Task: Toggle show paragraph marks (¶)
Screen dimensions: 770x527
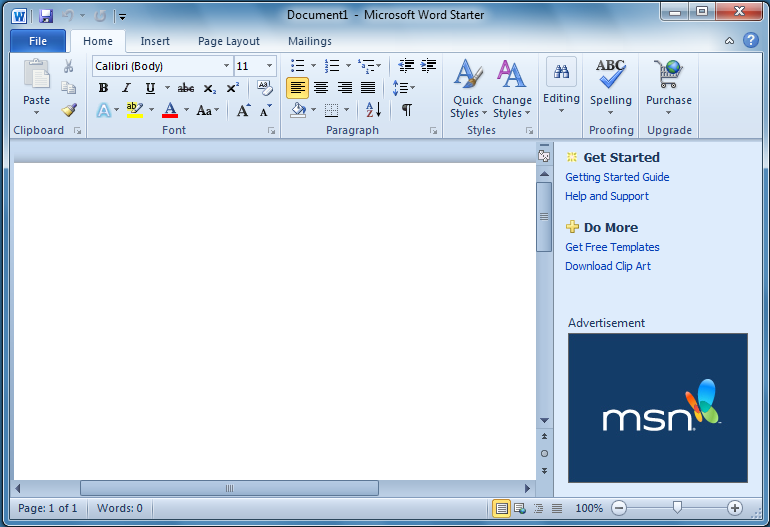Action: 406,110
